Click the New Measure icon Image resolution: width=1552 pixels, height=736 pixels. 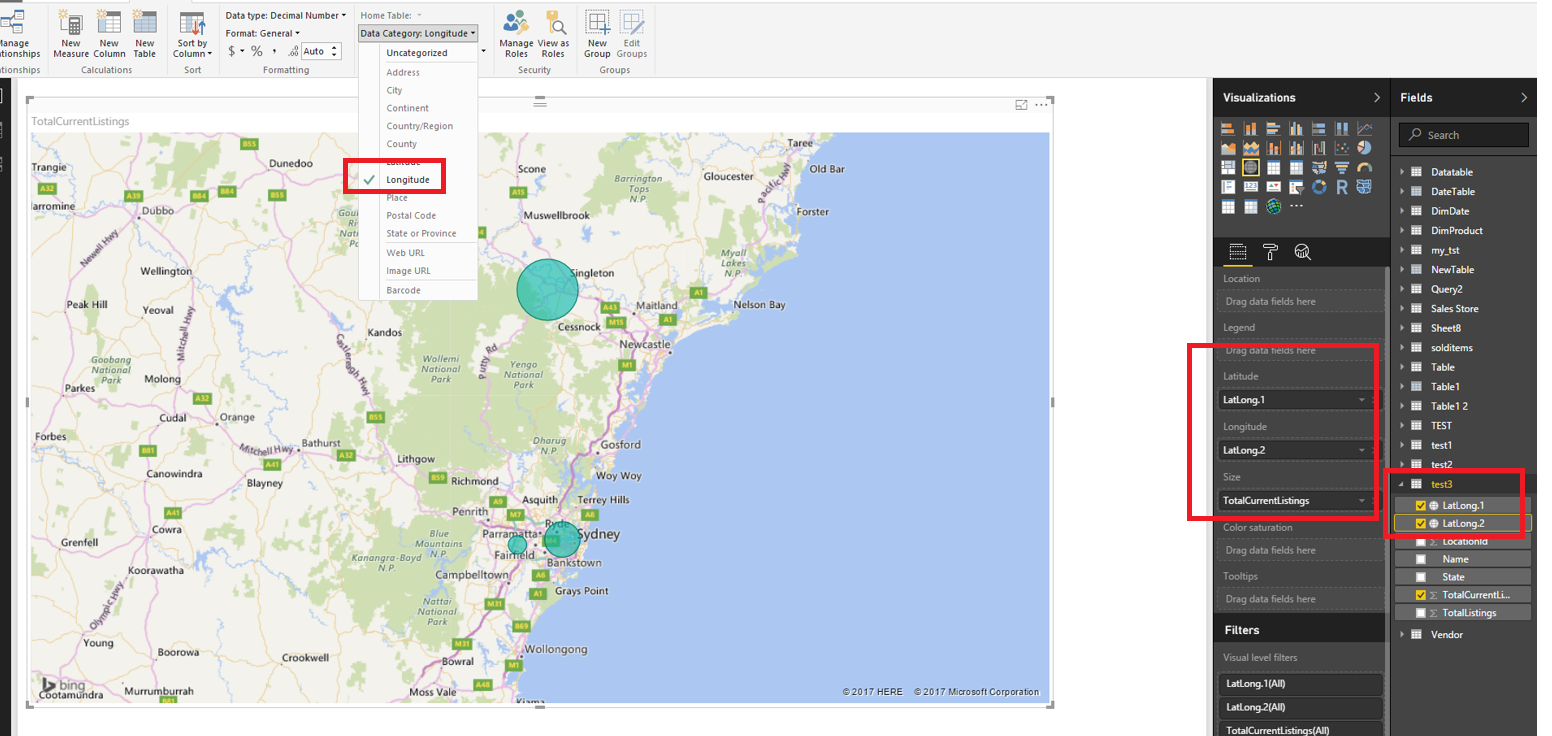pyautogui.click(x=71, y=21)
